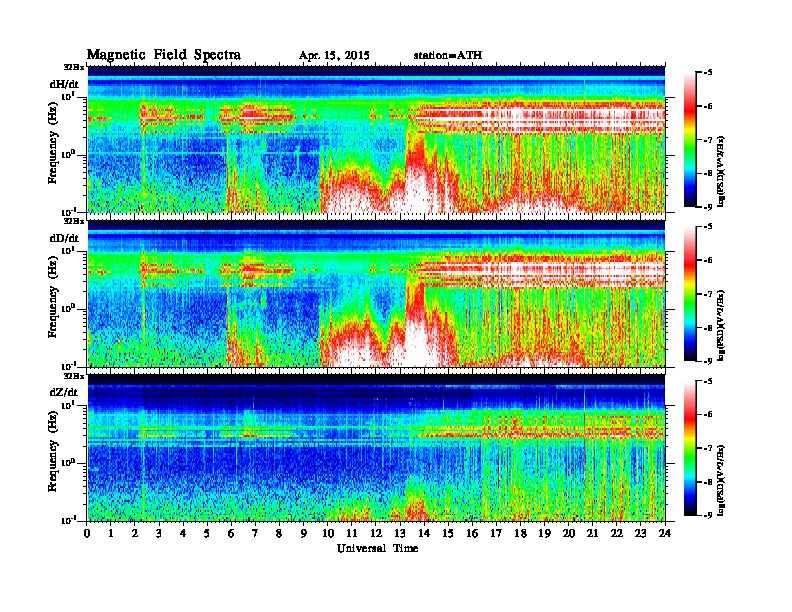Select the date text "Apr. 15, 2015"
The height and width of the screenshot is (612, 792).
(334, 56)
